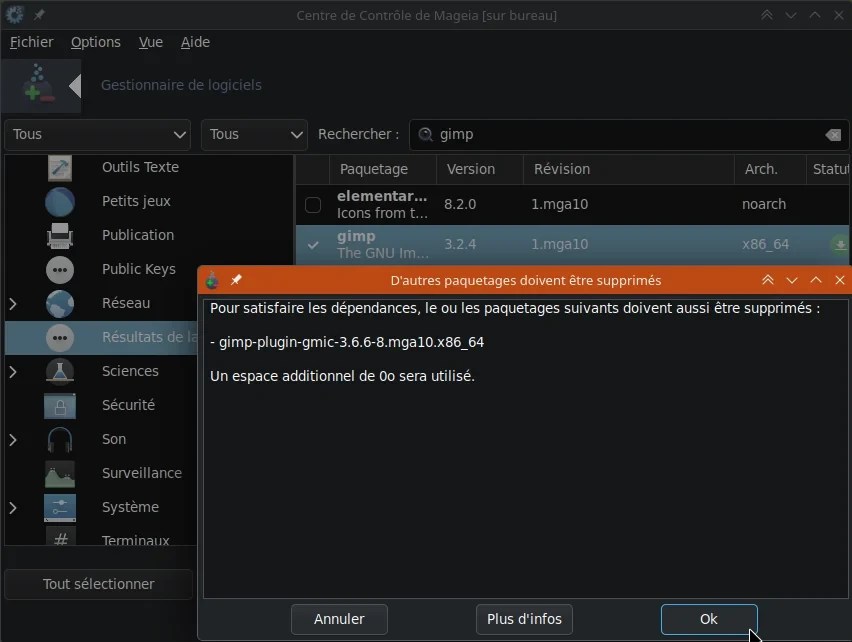This screenshot has height=642, width=852.
Task: Cancel removal with Annuler button
Action: [x=339, y=619]
